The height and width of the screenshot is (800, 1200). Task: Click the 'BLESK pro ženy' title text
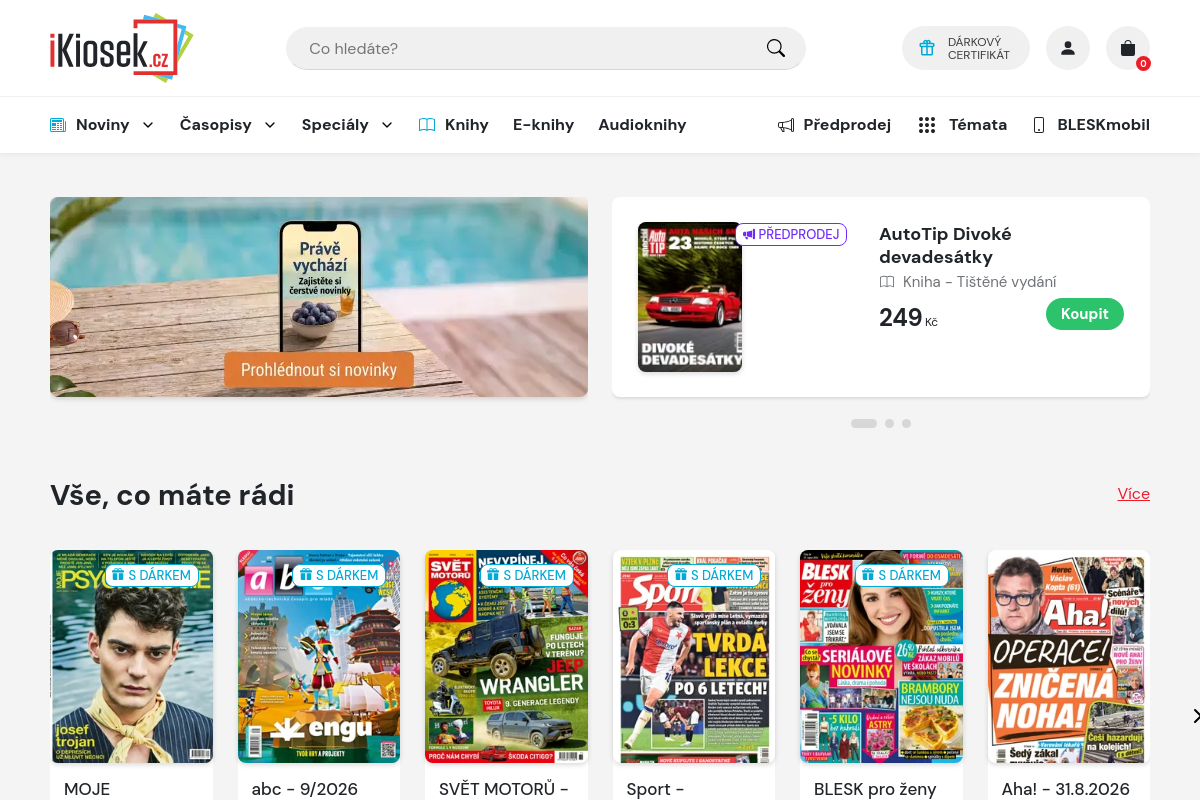click(x=875, y=789)
